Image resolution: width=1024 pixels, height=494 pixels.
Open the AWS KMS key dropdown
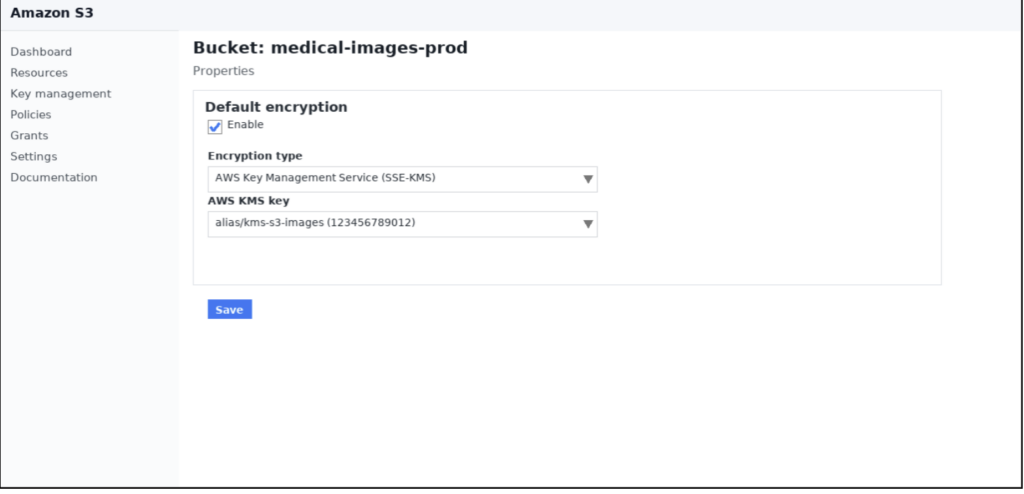402,224
